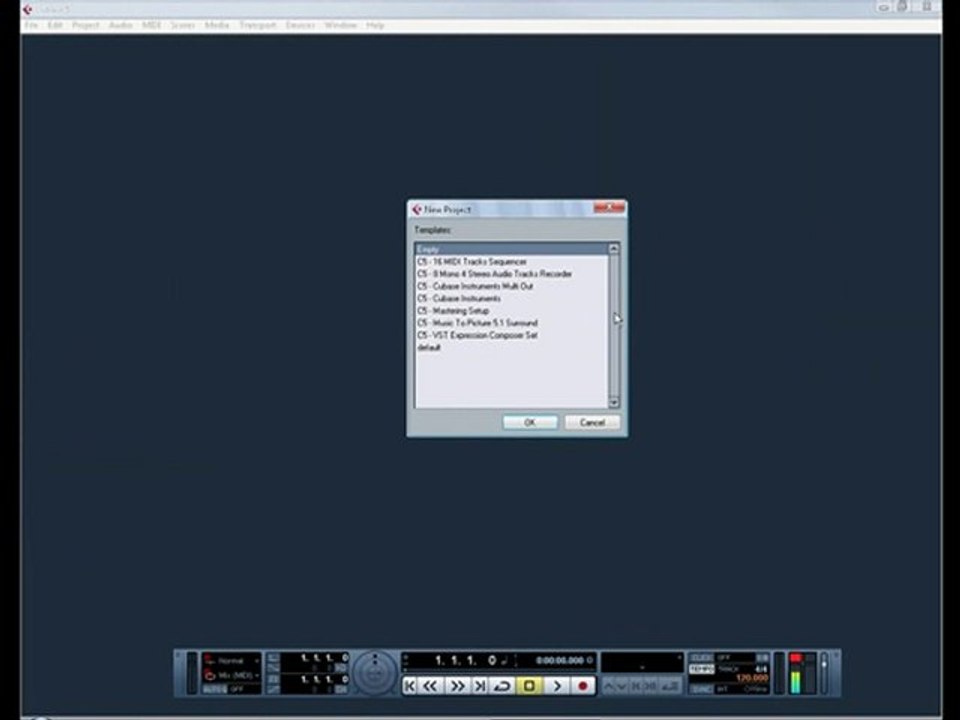This screenshot has width=960, height=720.
Task: Go to next marker / project end
Action: tap(480, 686)
